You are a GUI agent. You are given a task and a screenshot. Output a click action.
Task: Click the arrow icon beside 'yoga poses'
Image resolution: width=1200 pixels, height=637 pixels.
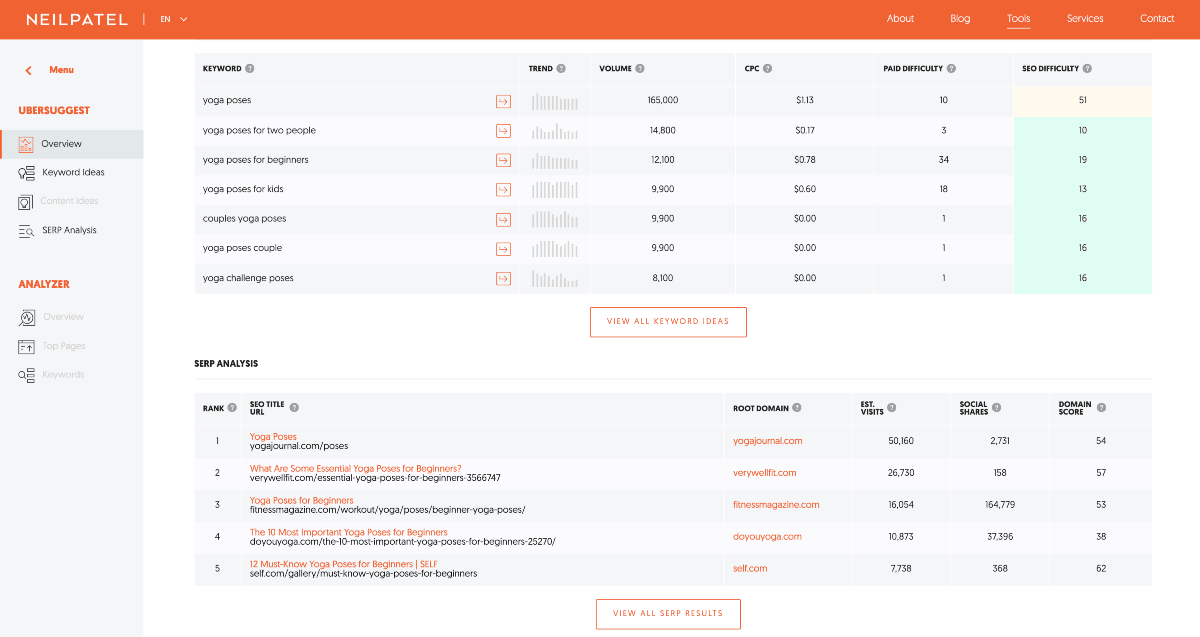pyautogui.click(x=503, y=101)
